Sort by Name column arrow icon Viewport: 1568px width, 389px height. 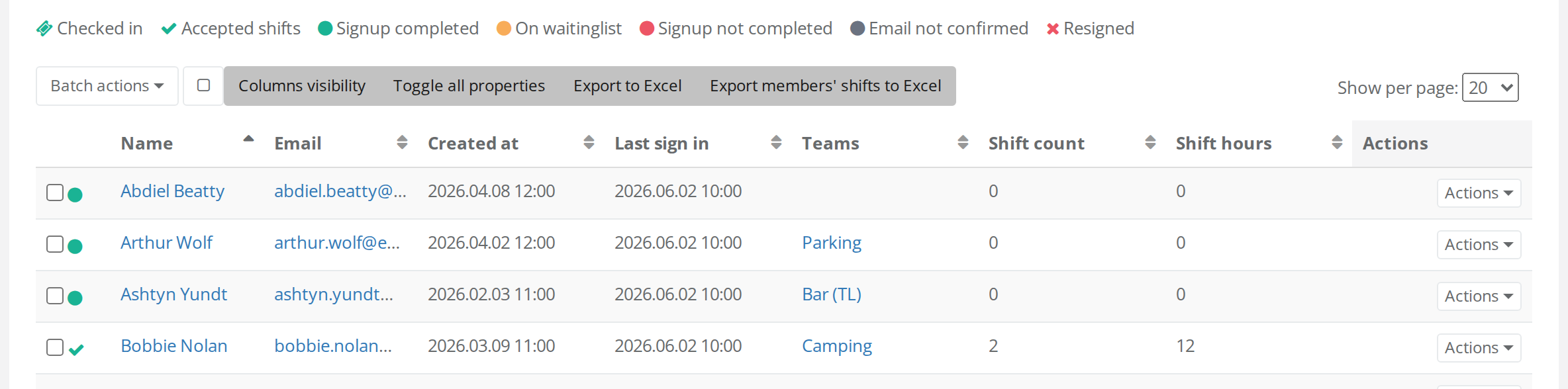(x=248, y=139)
